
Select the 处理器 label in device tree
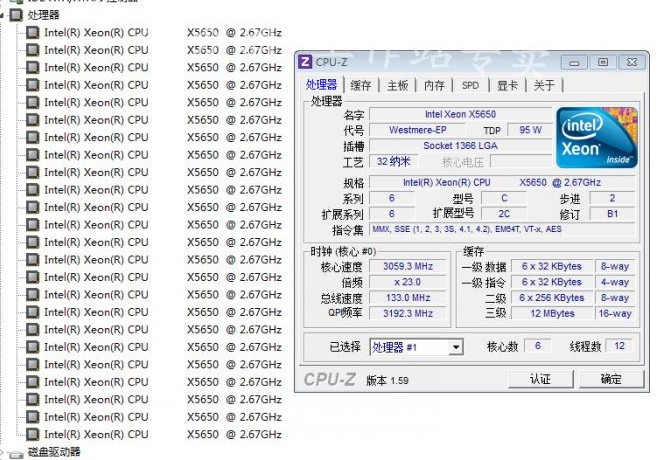[x=44, y=15]
